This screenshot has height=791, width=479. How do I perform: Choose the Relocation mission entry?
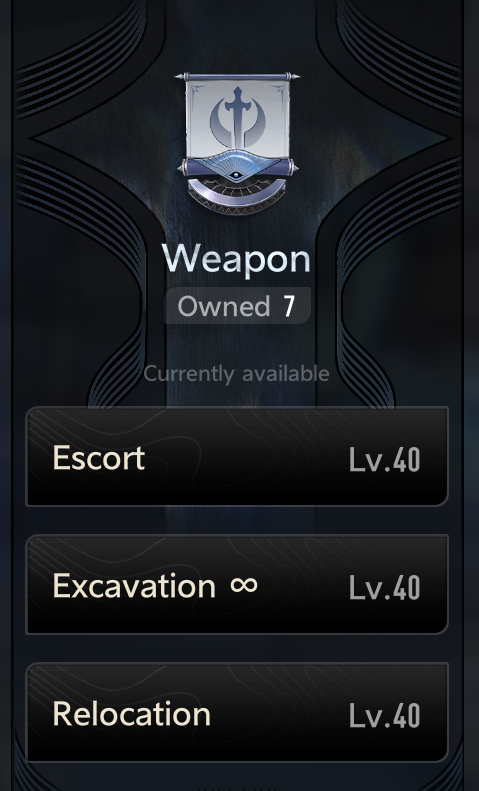pyautogui.click(x=237, y=713)
